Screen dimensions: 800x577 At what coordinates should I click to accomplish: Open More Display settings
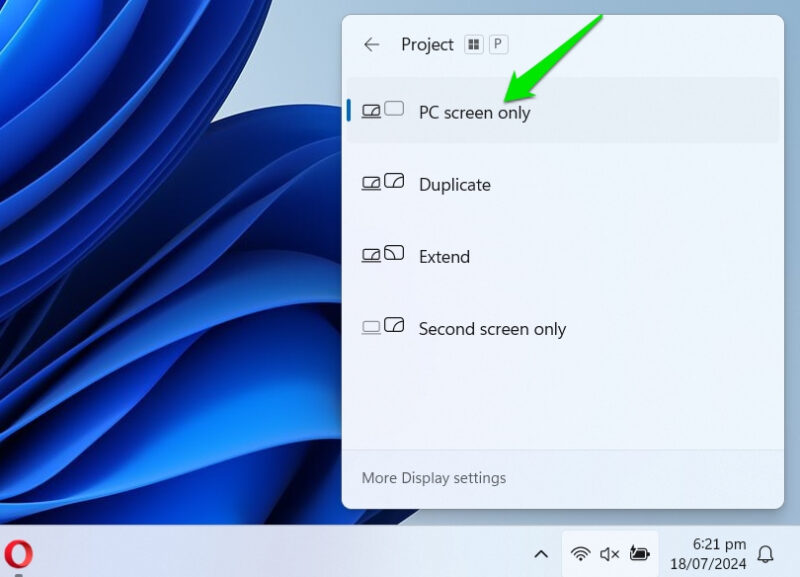[434, 478]
